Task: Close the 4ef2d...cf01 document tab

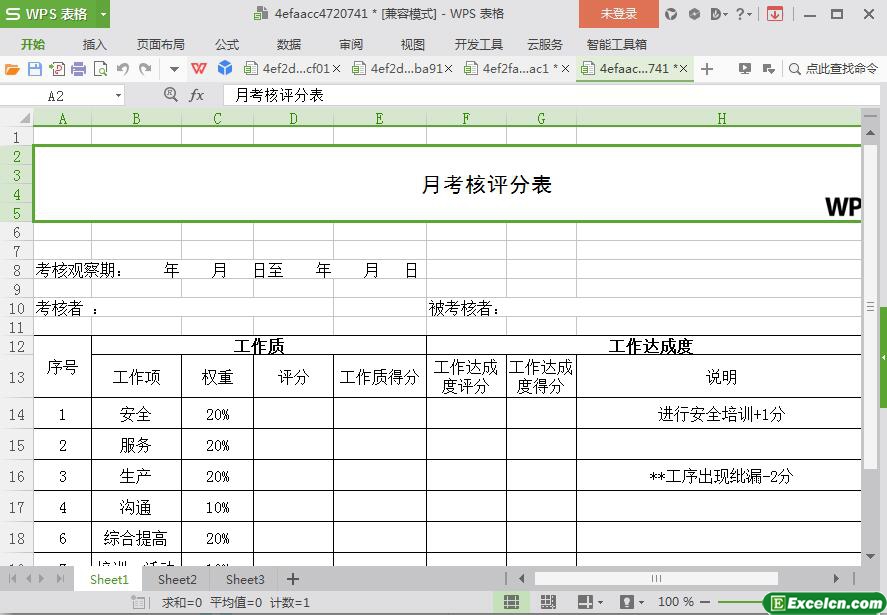Action: pyautogui.click(x=336, y=69)
